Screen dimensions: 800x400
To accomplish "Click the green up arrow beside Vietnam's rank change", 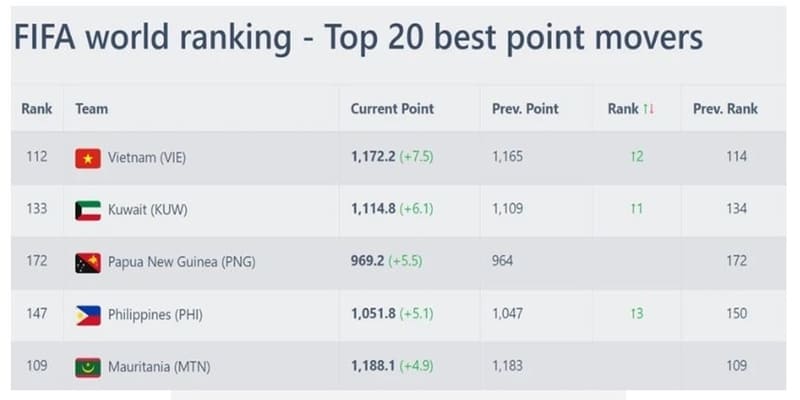I will coord(633,157).
